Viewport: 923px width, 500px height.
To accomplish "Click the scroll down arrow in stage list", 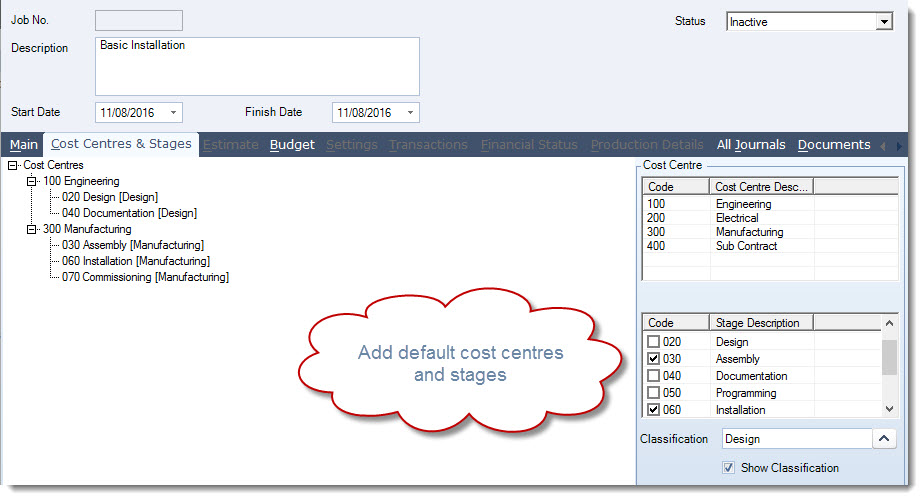I will point(889,409).
